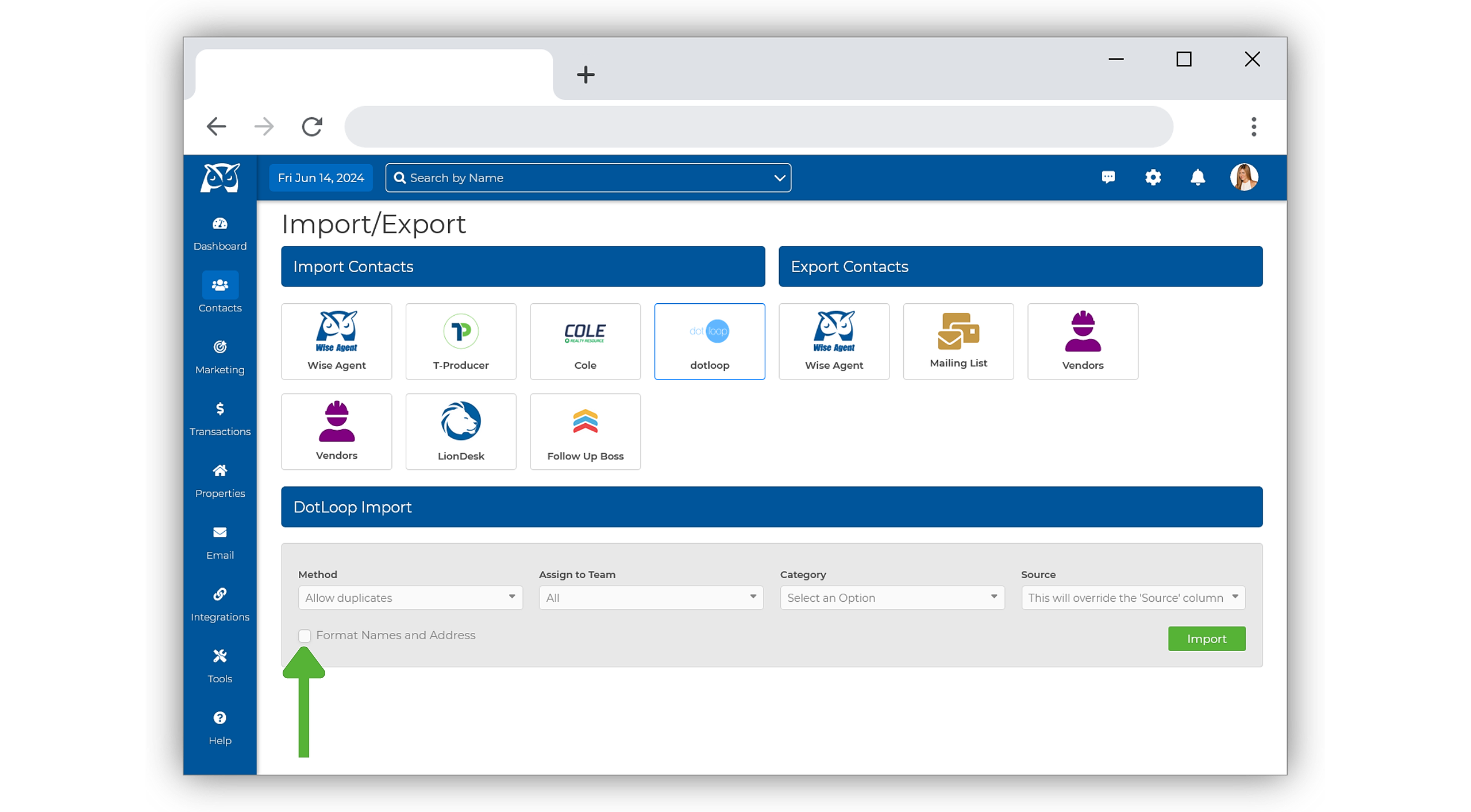Maximize the browser window
1471x812 pixels.
point(1184,59)
